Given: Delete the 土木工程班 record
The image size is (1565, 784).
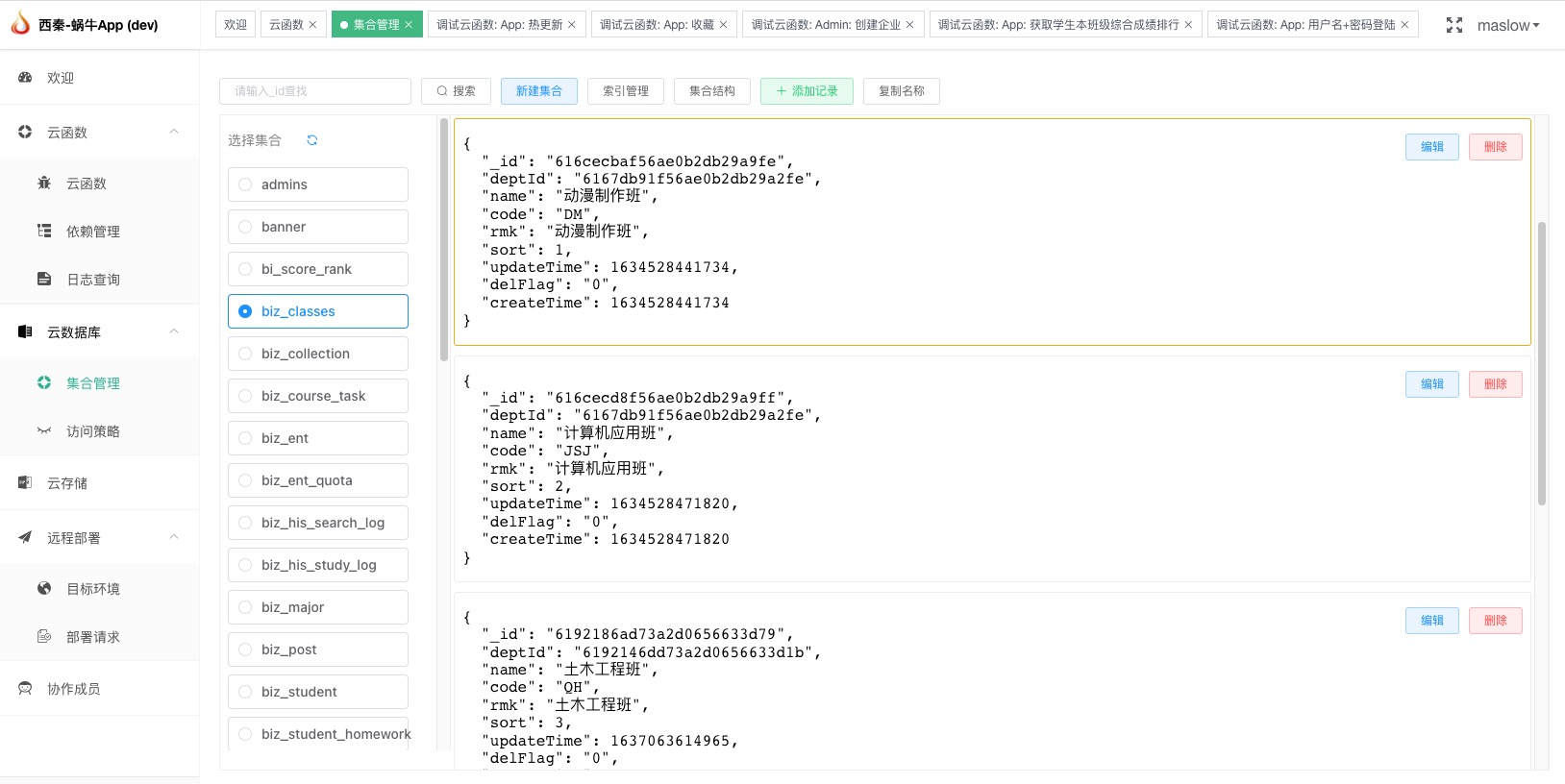Looking at the screenshot, I should click(1496, 621).
